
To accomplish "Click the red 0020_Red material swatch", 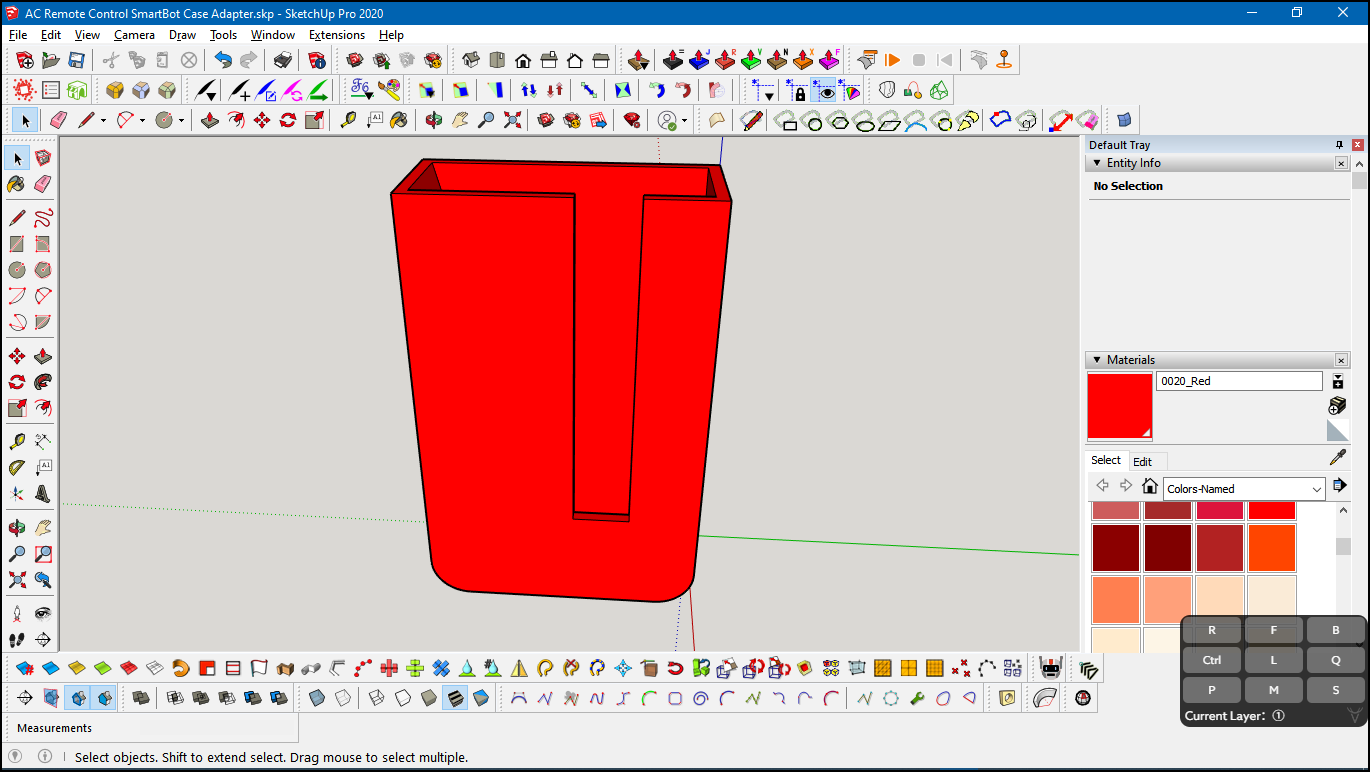I will (1119, 405).
